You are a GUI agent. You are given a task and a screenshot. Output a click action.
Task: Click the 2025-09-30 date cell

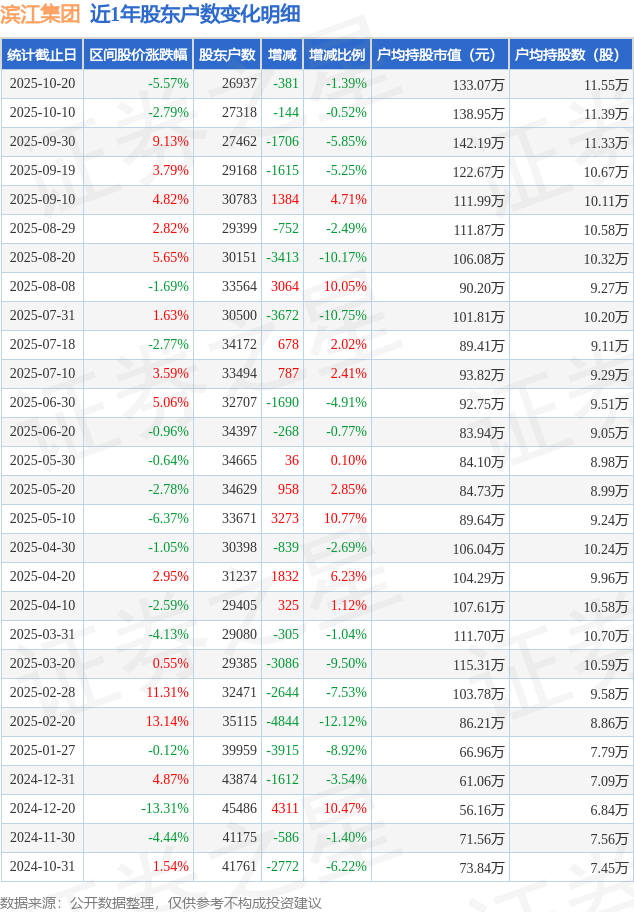[42, 142]
